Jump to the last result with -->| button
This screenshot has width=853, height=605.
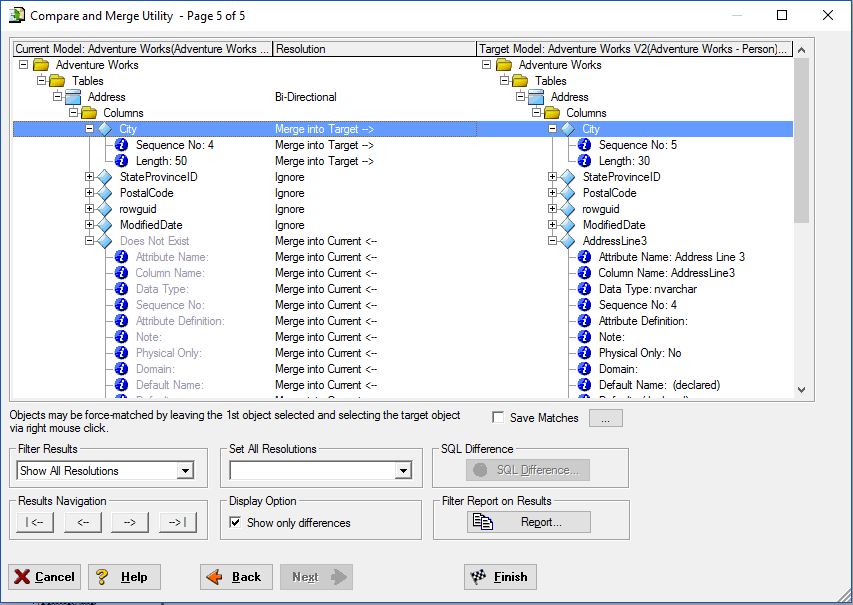pos(177,522)
